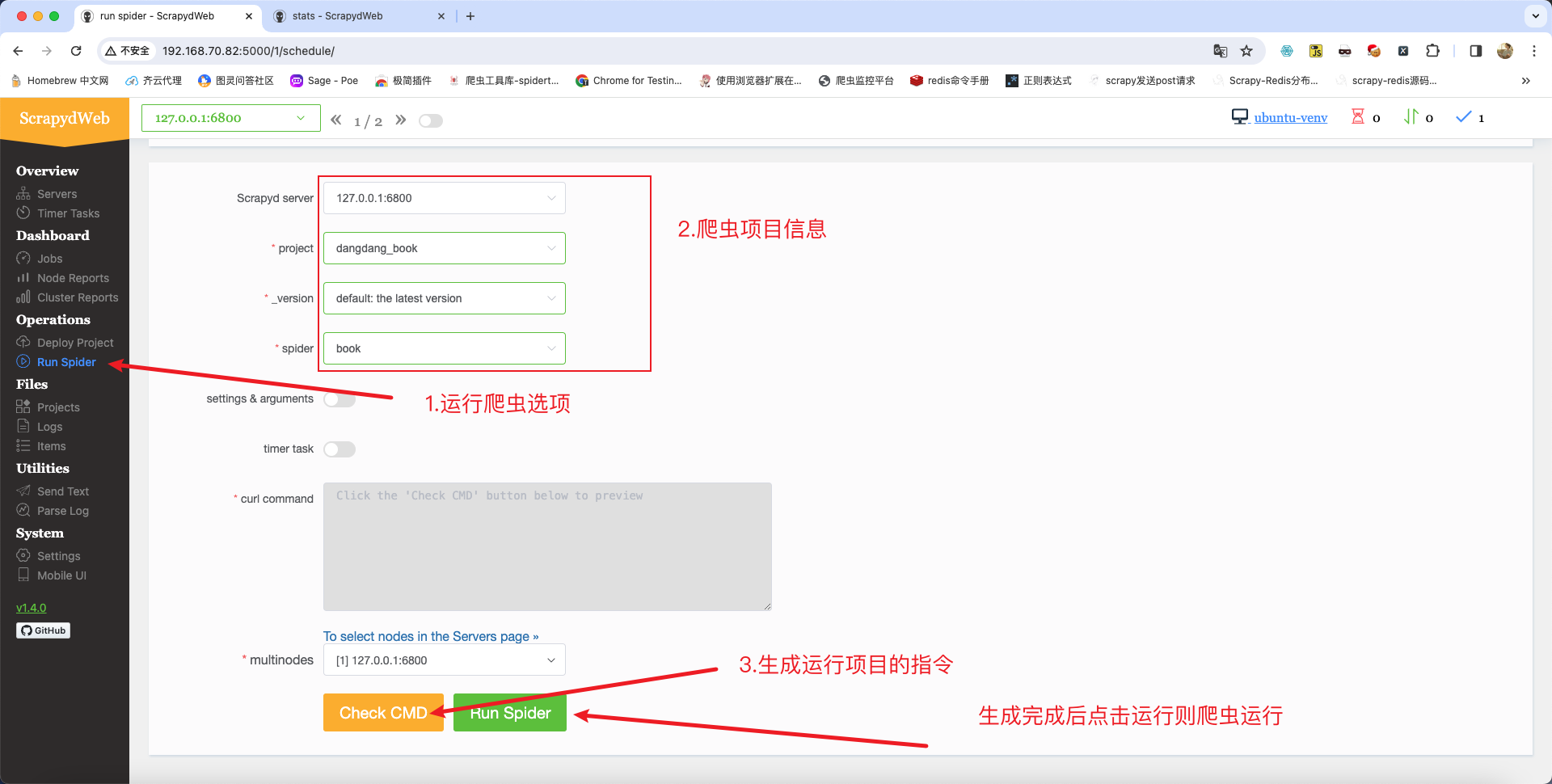Click the next node double-chevron icon
The height and width of the screenshot is (784, 1552).
(x=400, y=120)
